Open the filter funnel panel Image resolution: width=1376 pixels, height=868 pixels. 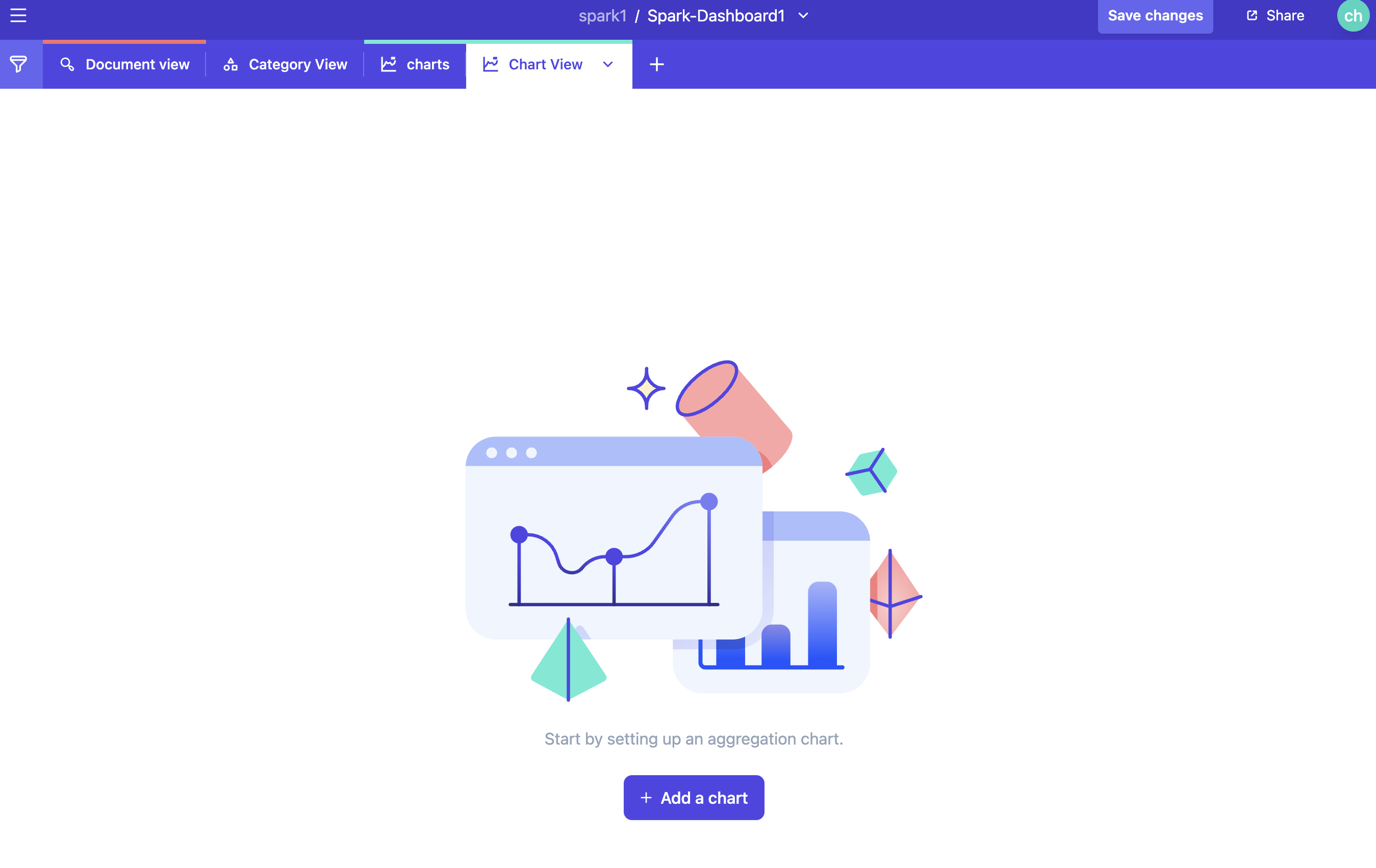point(18,64)
